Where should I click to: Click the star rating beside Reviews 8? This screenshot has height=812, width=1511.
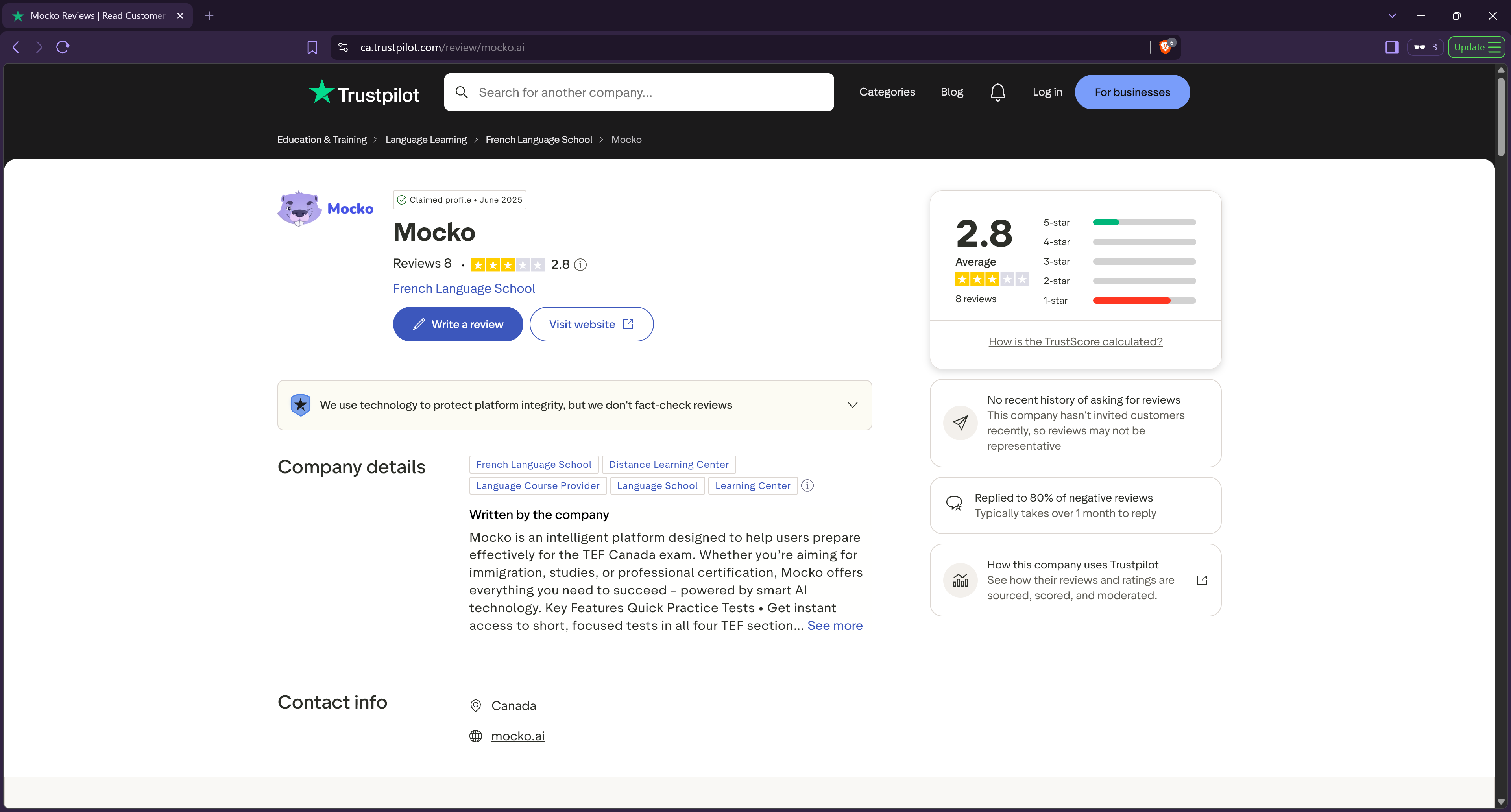[508, 265]
